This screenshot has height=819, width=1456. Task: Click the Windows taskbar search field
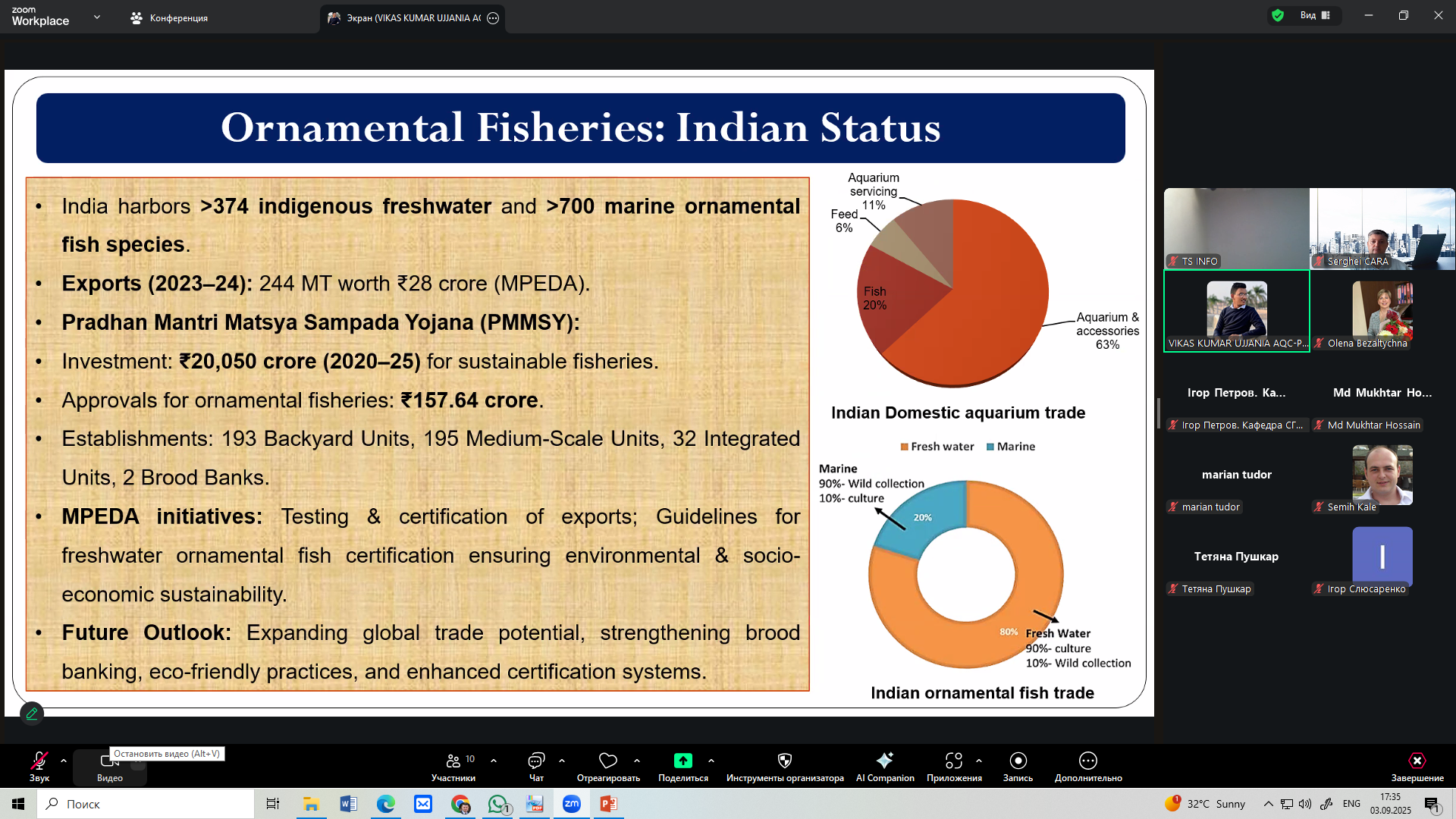(146, 804)
